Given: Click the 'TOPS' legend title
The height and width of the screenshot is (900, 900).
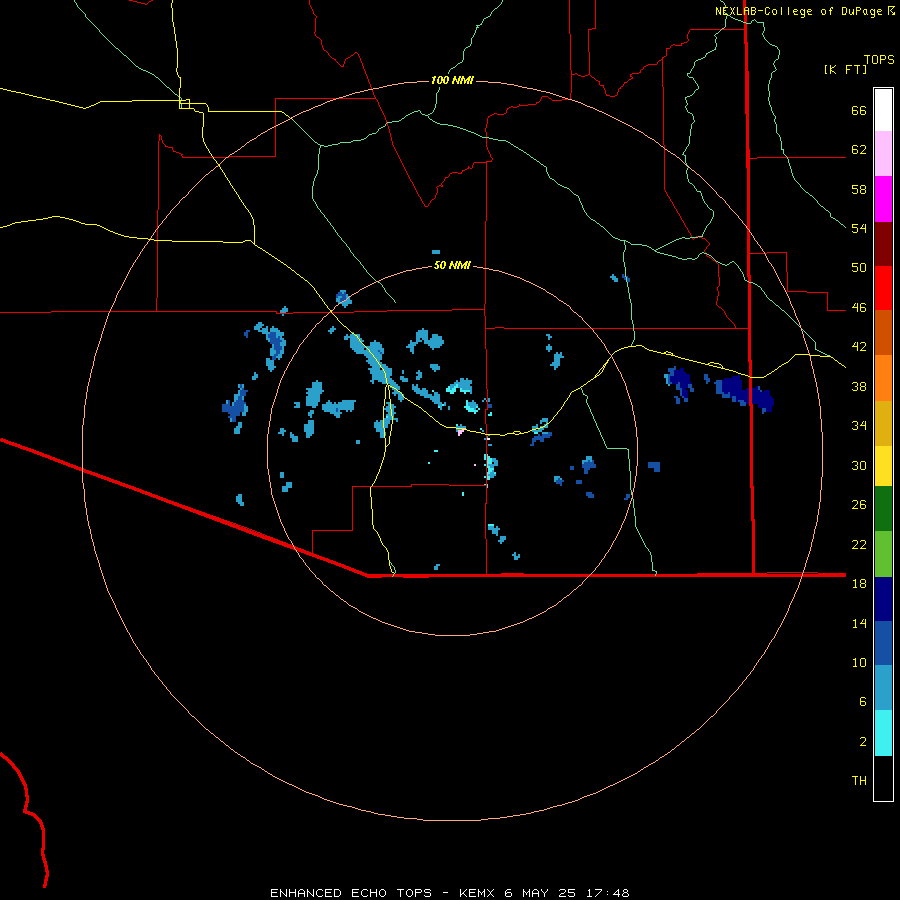Looking at the screenshot, I should [879, 60].
